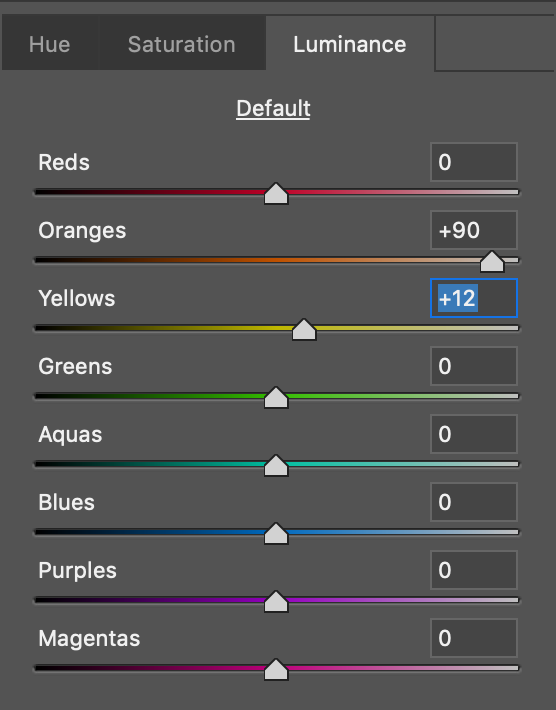Click the Oranges +90 value field

coord(474,230)
